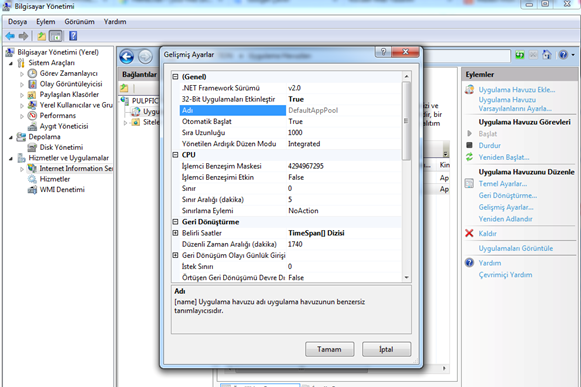Click the İptal button
The height and width of the screenshot is (387, 581).
point(386,349)
